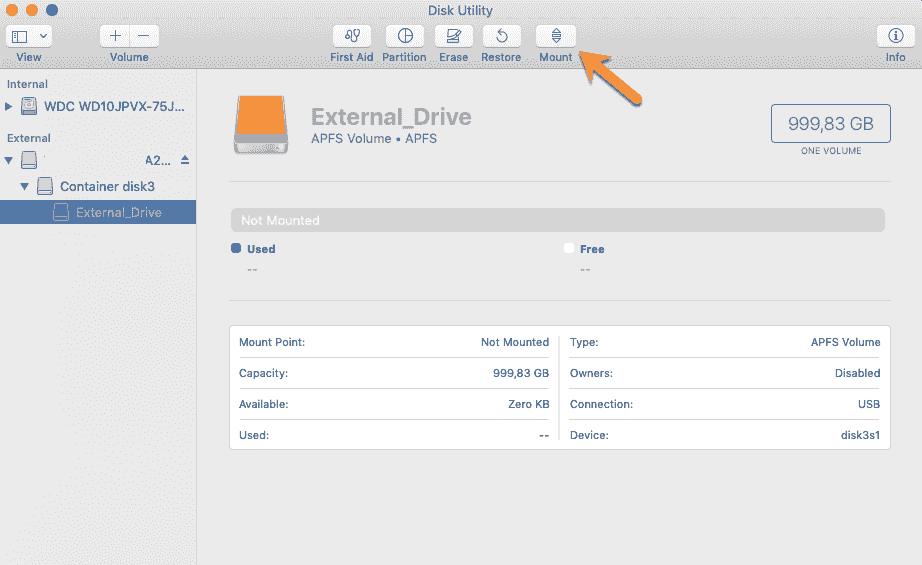This screenshot has width=922, height=565.
Task: Click the 'ONE VOLUME' label
Action: tap(831, 151)
